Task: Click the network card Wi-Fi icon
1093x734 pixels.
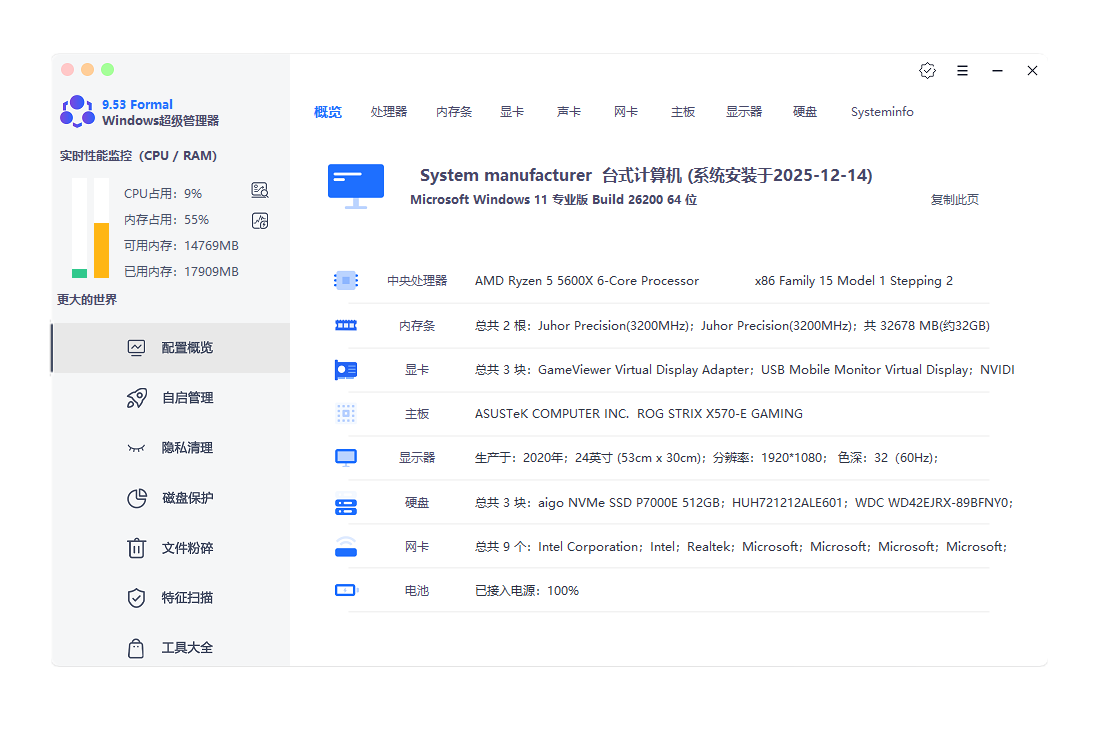Action: point(346,547)
